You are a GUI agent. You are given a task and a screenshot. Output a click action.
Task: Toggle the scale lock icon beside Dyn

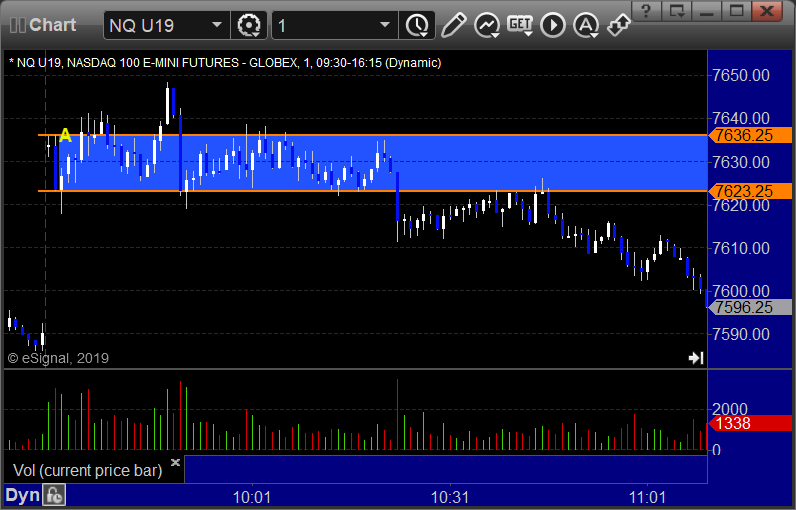click(54, 496)
